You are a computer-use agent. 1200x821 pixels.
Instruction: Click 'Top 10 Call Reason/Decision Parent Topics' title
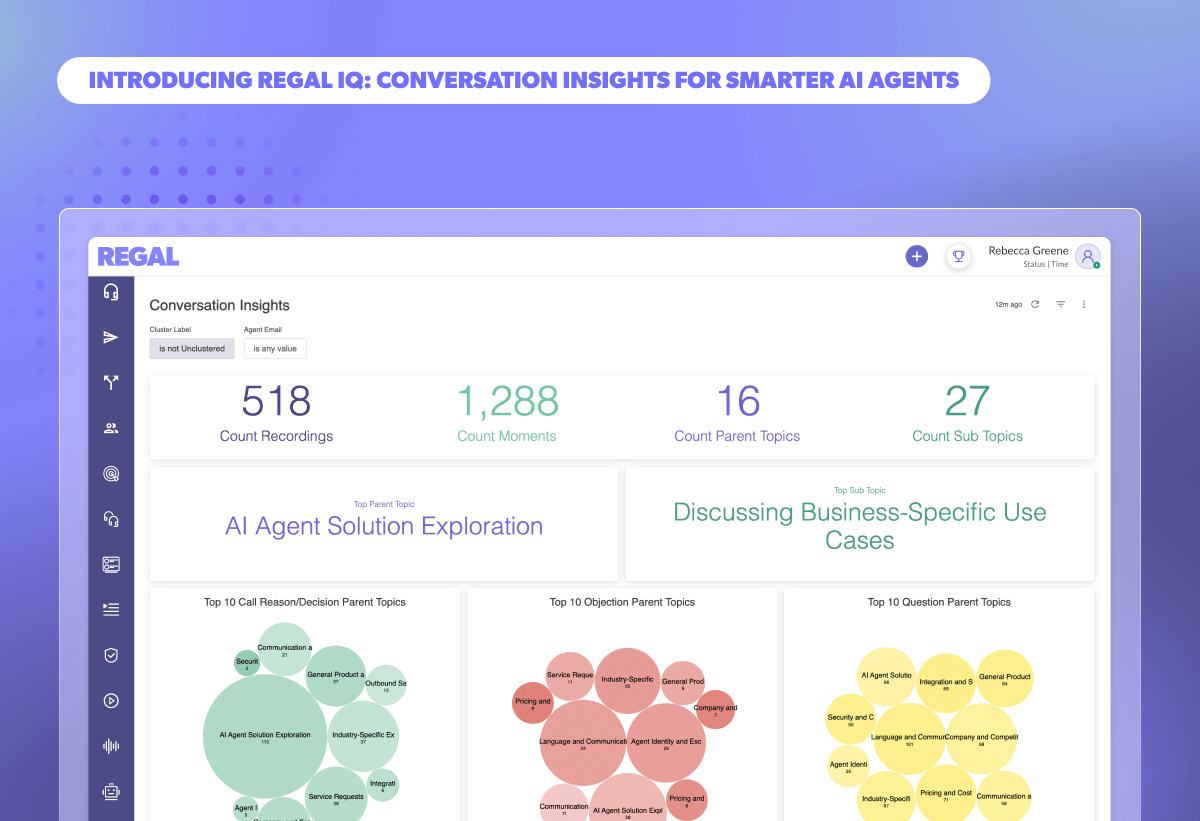coord(305,602)
